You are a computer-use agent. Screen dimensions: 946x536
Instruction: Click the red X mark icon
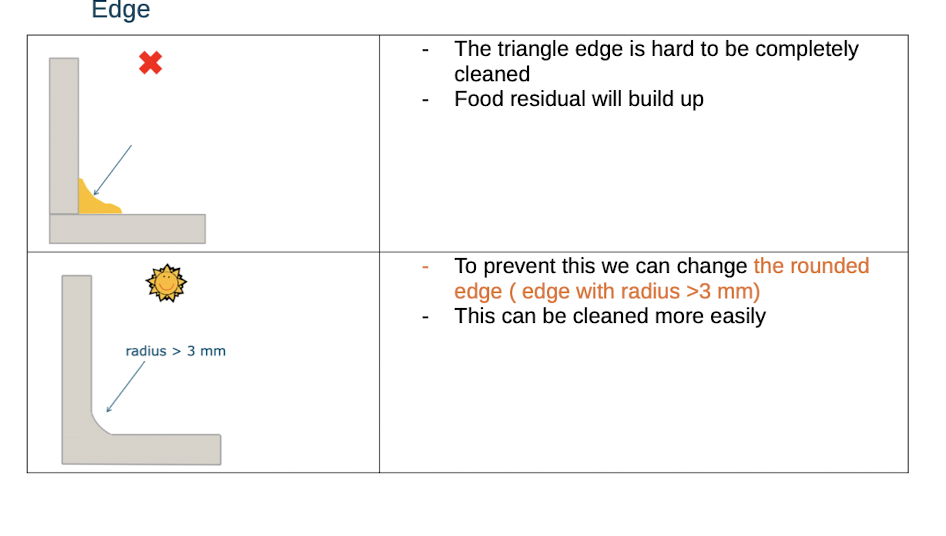tap(150, 63)
